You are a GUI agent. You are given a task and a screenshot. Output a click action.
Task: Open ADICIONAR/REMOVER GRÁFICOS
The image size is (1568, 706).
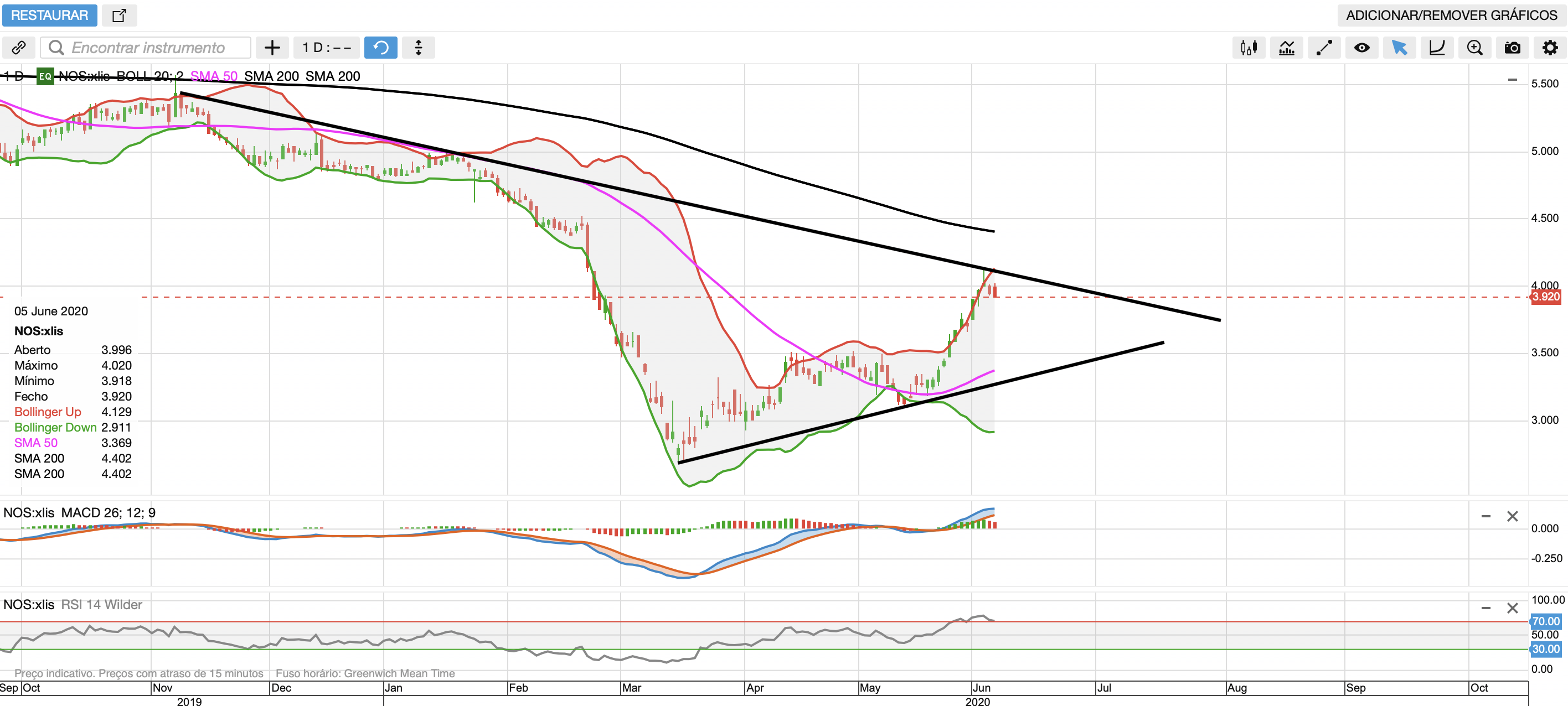[x=1451, y=15]
